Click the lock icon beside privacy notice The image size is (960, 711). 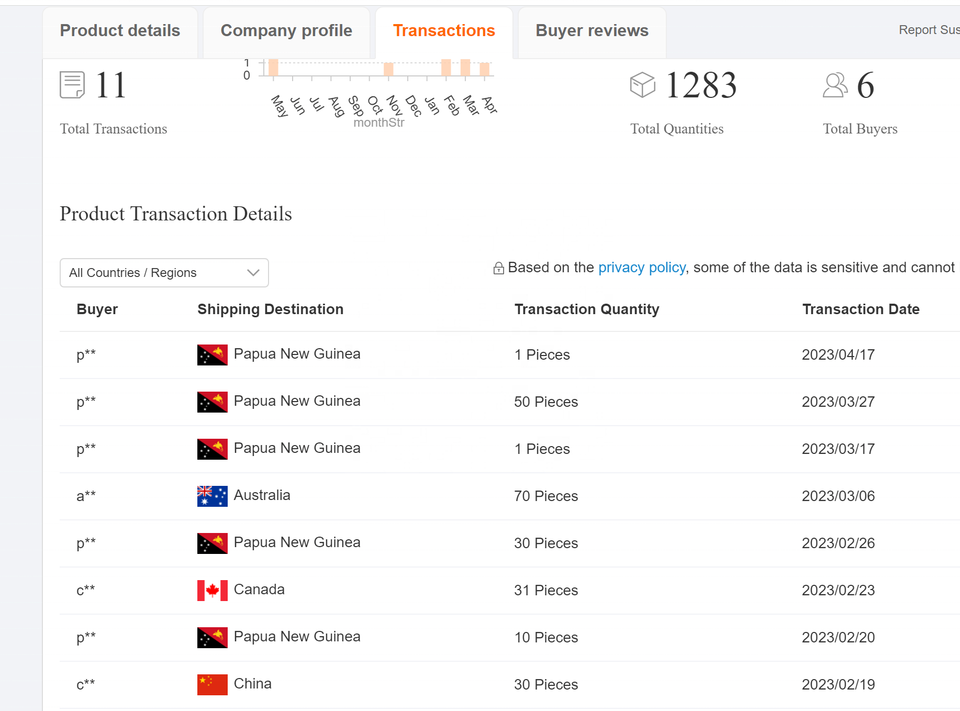pos(498,268)
